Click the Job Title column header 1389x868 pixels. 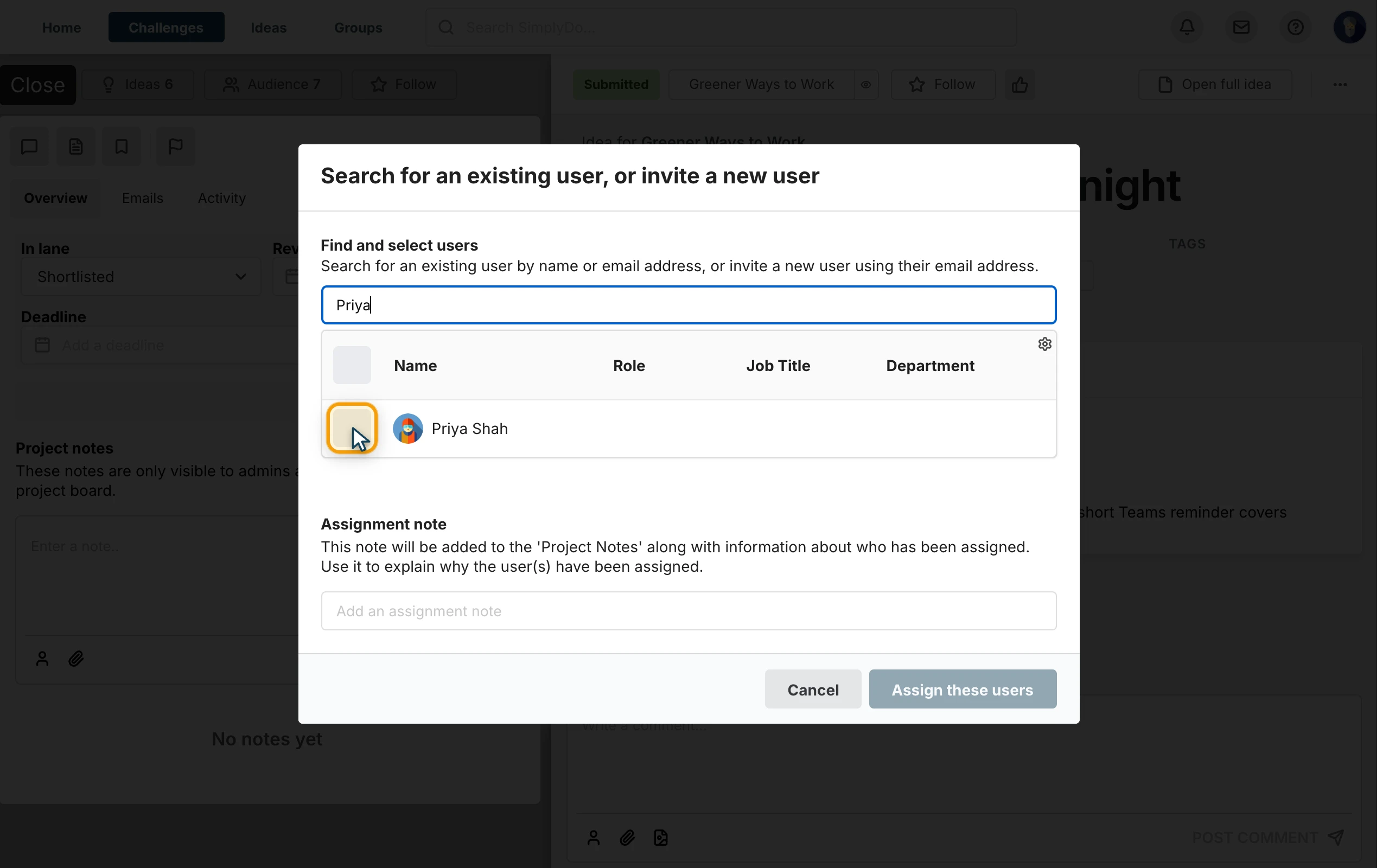(x=778, y=366)
